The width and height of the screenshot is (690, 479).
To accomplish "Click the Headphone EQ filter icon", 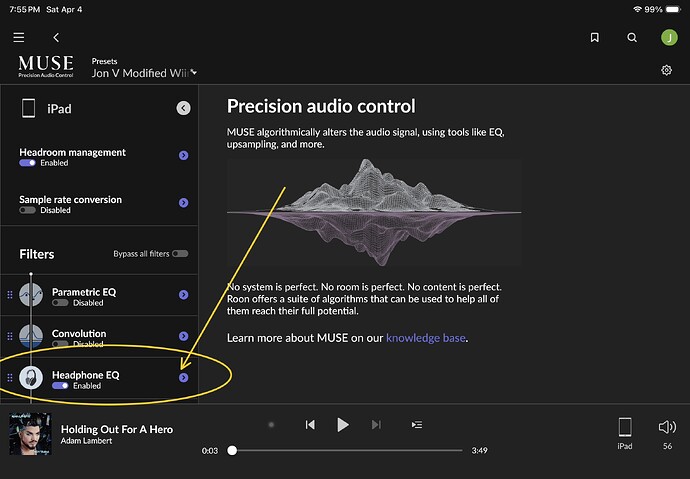I will (31, 377).
